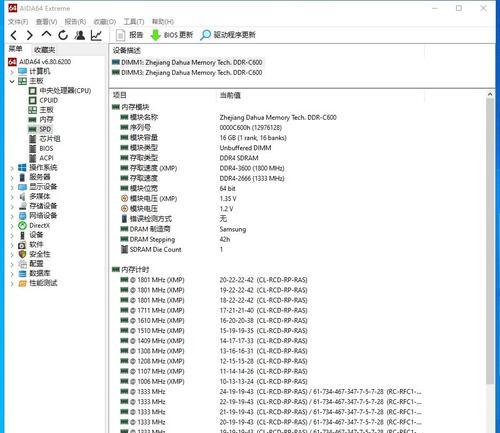Screen dimensions: 500x433
Task: Click the 配置 configuration icon
Action: 22,264
